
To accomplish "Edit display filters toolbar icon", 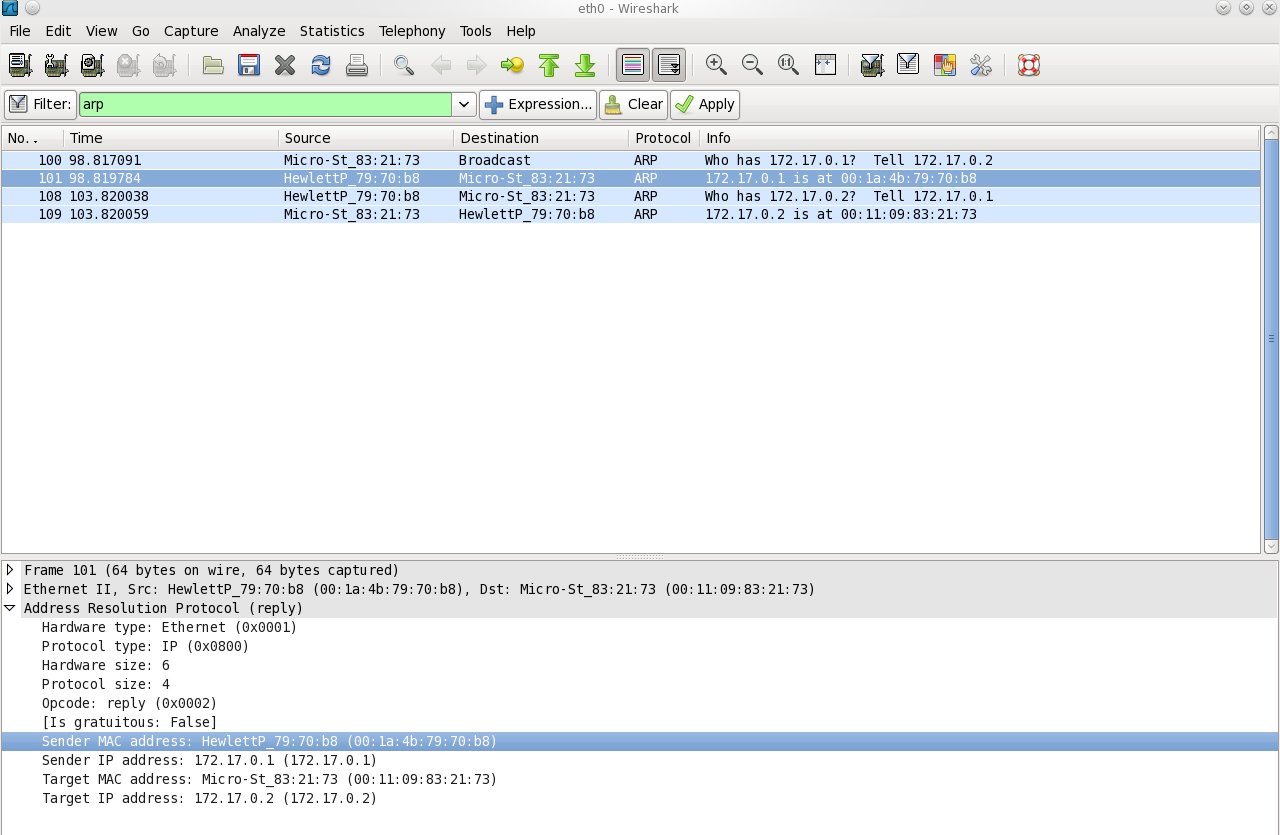I will 908,66.
